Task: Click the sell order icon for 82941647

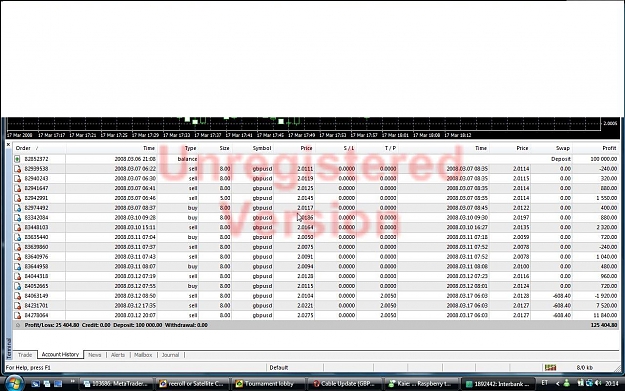Action: click(x=18, y=188)
